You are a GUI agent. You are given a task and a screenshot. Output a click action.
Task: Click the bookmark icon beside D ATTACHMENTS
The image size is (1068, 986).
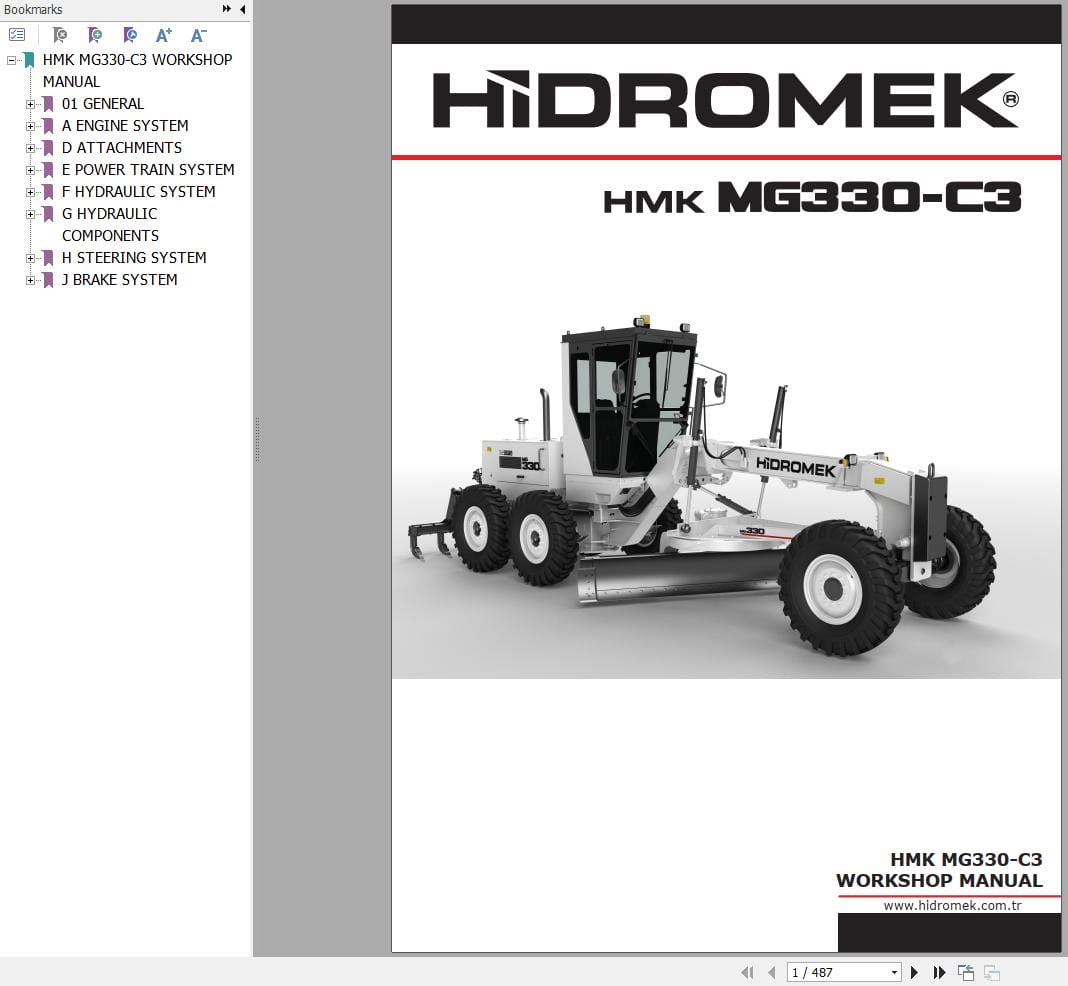pos(48,148)
